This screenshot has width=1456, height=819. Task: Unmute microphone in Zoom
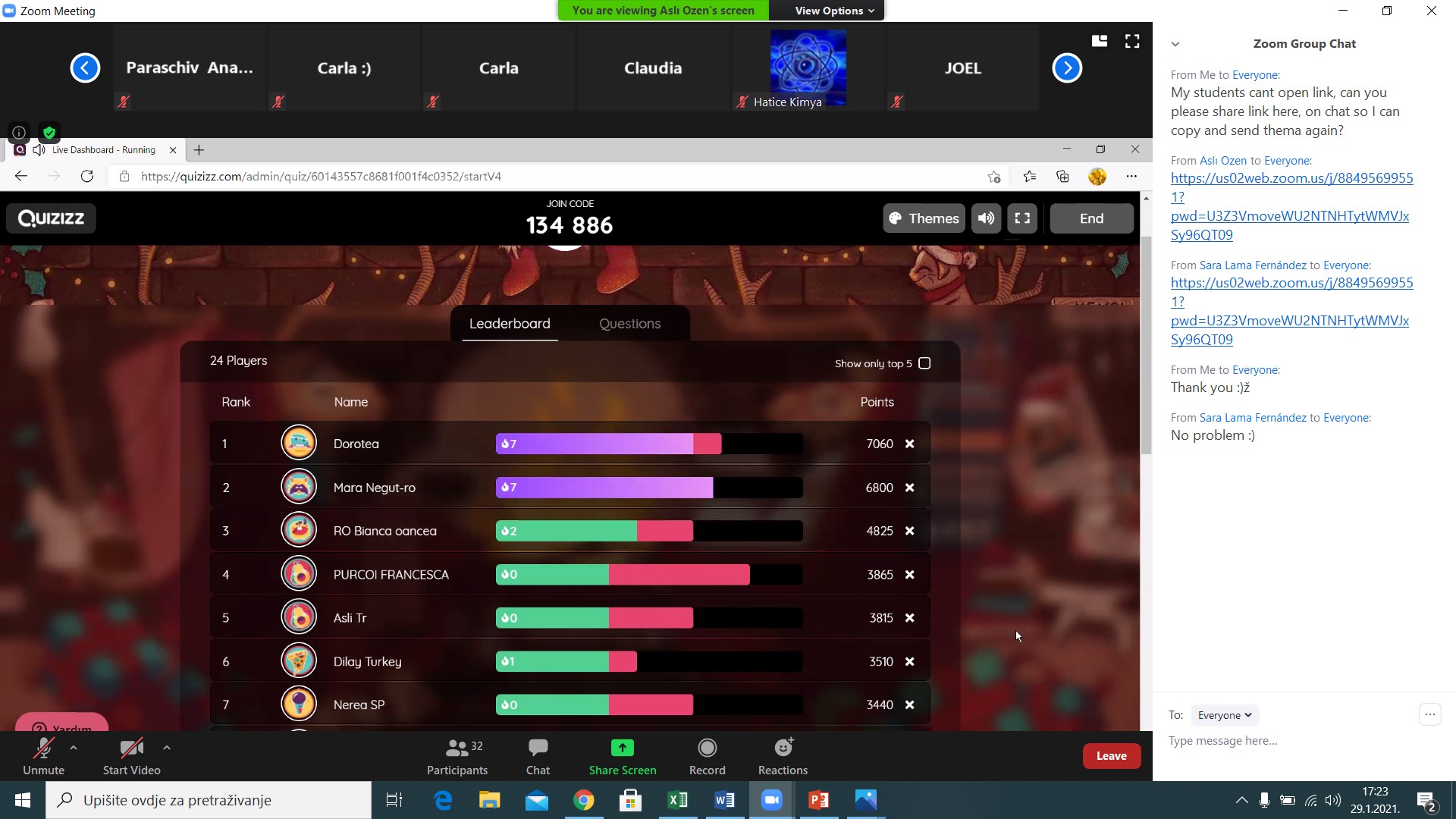tap(43, 757)
